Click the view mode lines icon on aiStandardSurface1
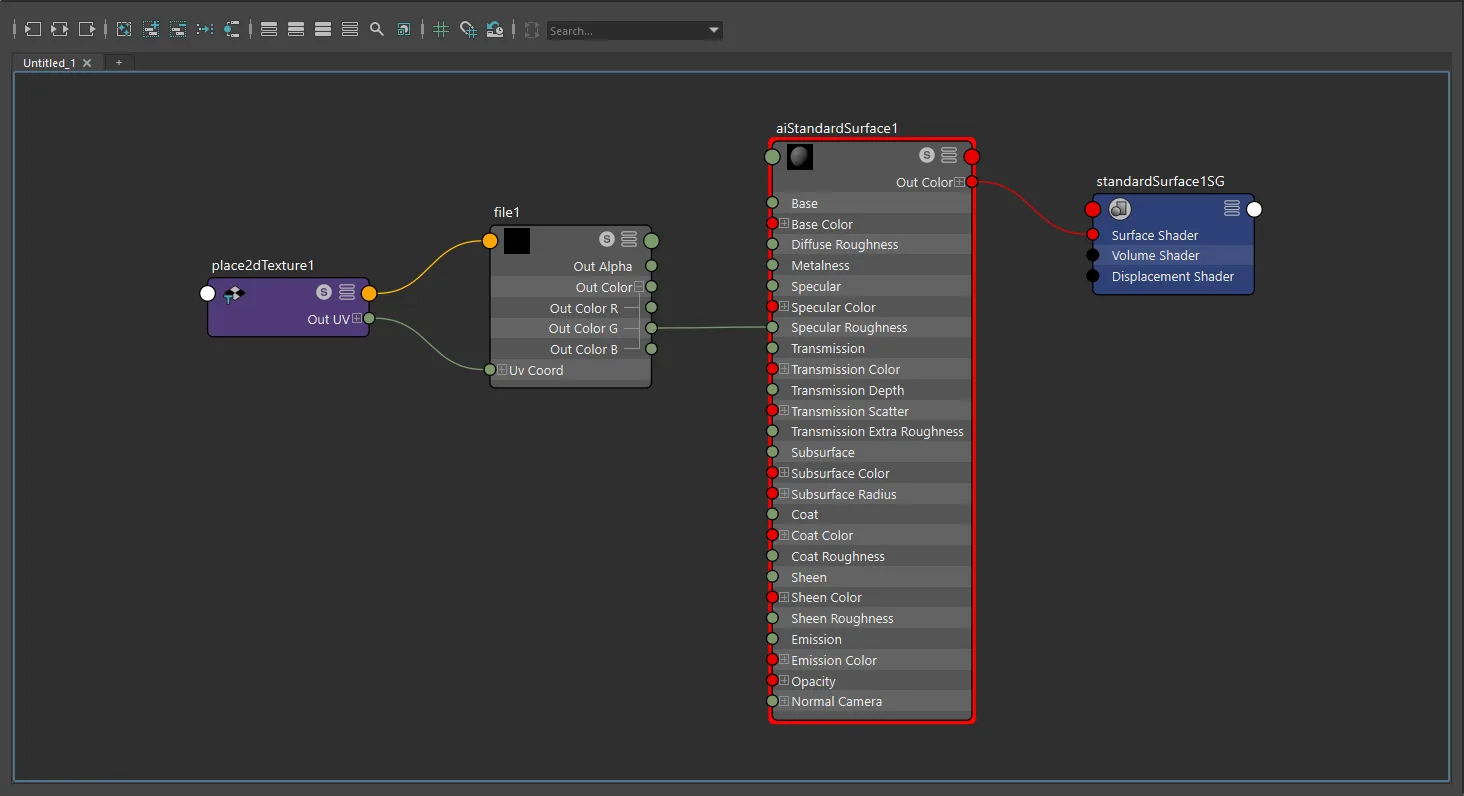1464x796 pixels. [949, 155]
